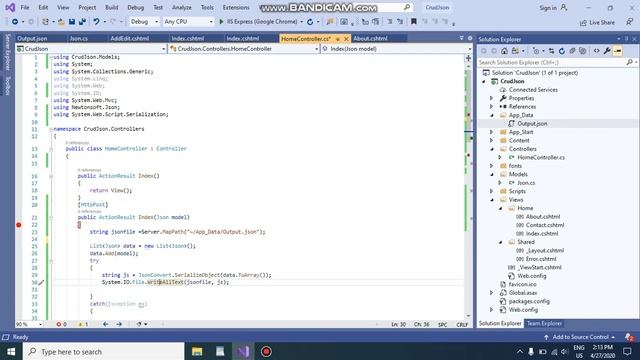Switch to the AddEdit.cshtml tab

tap(130, 38)
